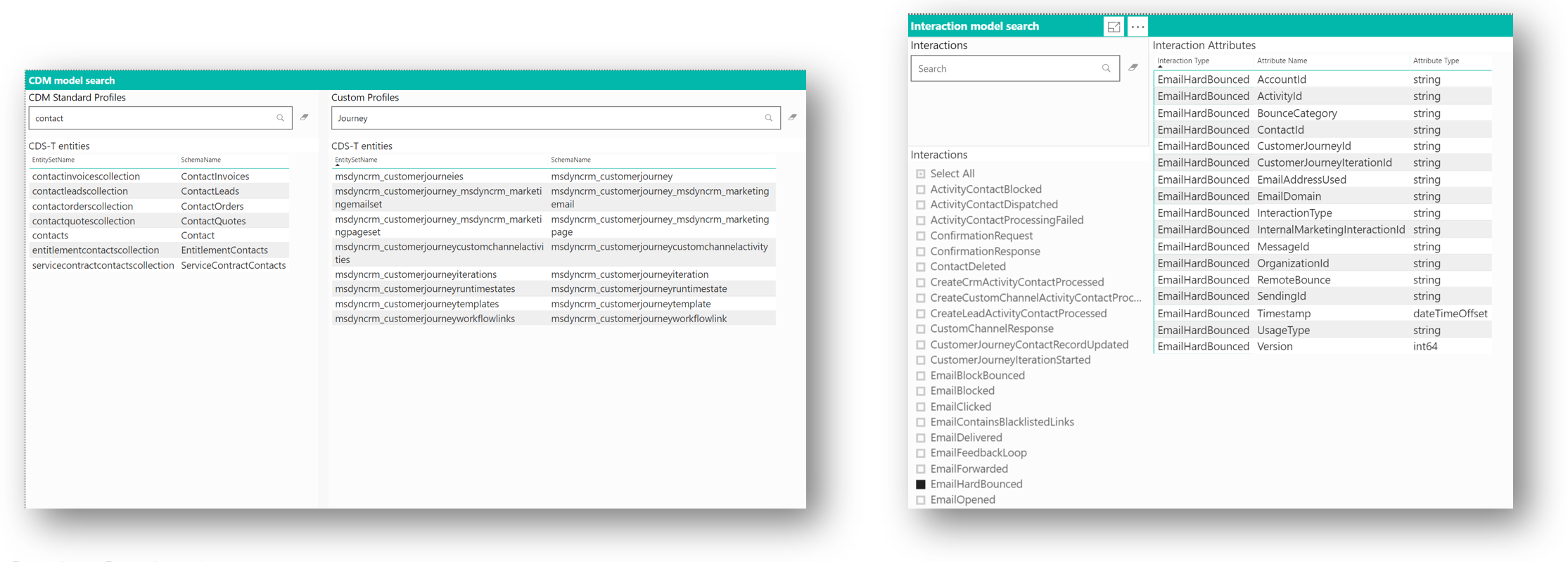Sort CDM Standard Profiles table by SchemaName header
Screen dimensions: 1568x562
[200, 160]
